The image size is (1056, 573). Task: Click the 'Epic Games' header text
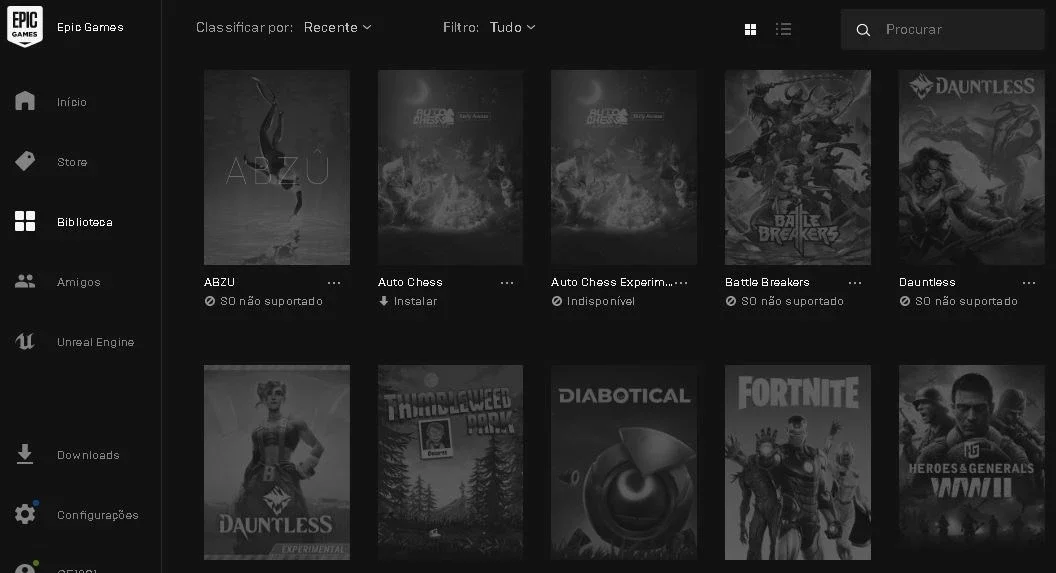(x=90, y=27)
